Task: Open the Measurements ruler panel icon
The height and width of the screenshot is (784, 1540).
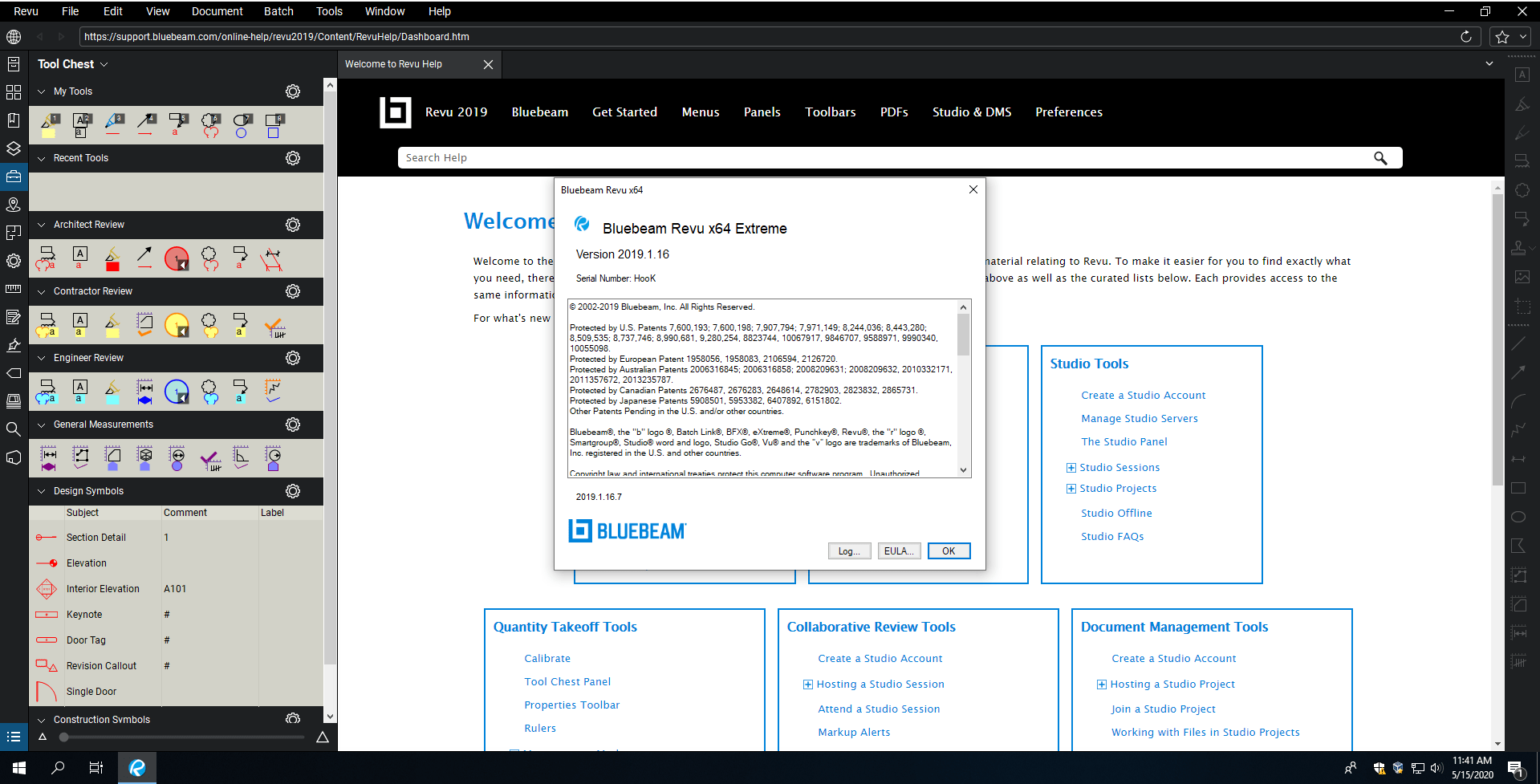Action: point(14,289)
